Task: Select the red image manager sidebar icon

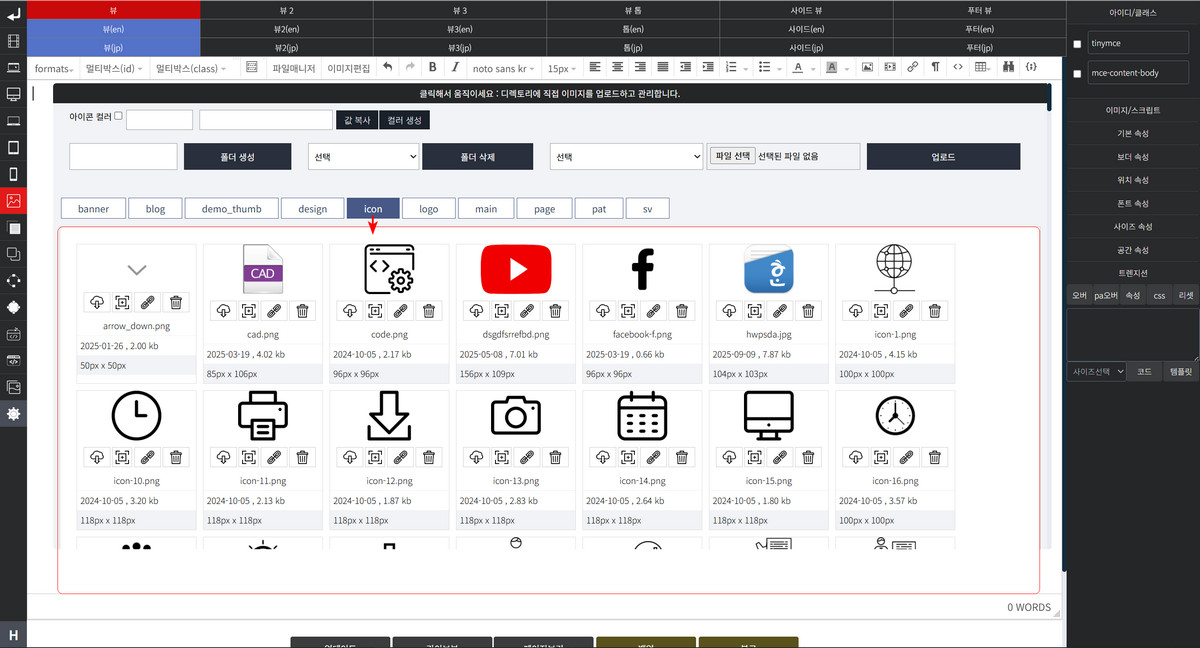Action: point(13,200)
